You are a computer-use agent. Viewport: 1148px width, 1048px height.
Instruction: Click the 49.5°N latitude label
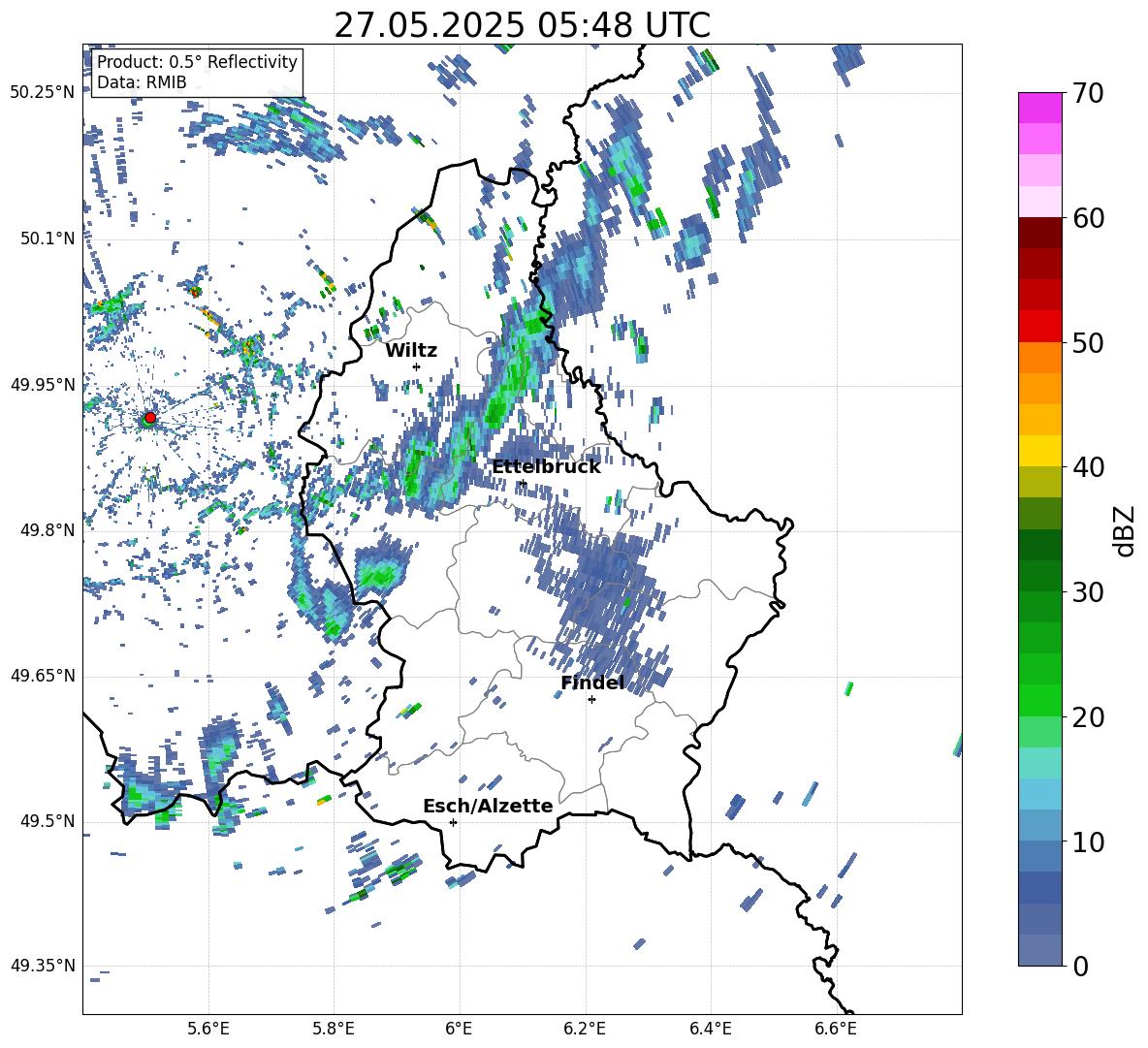point(48,821)
